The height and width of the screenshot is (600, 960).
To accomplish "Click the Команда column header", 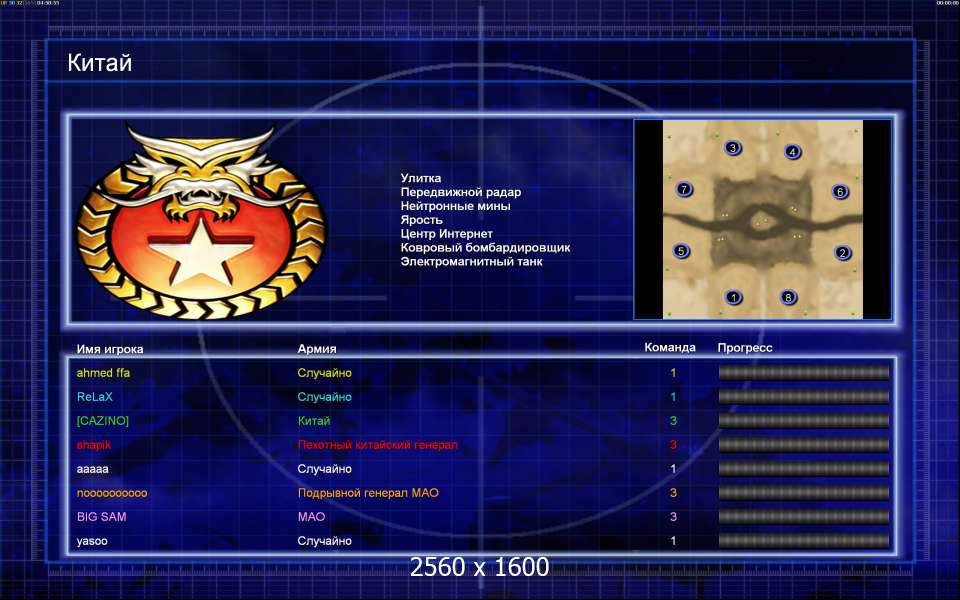I will [670, 348].
